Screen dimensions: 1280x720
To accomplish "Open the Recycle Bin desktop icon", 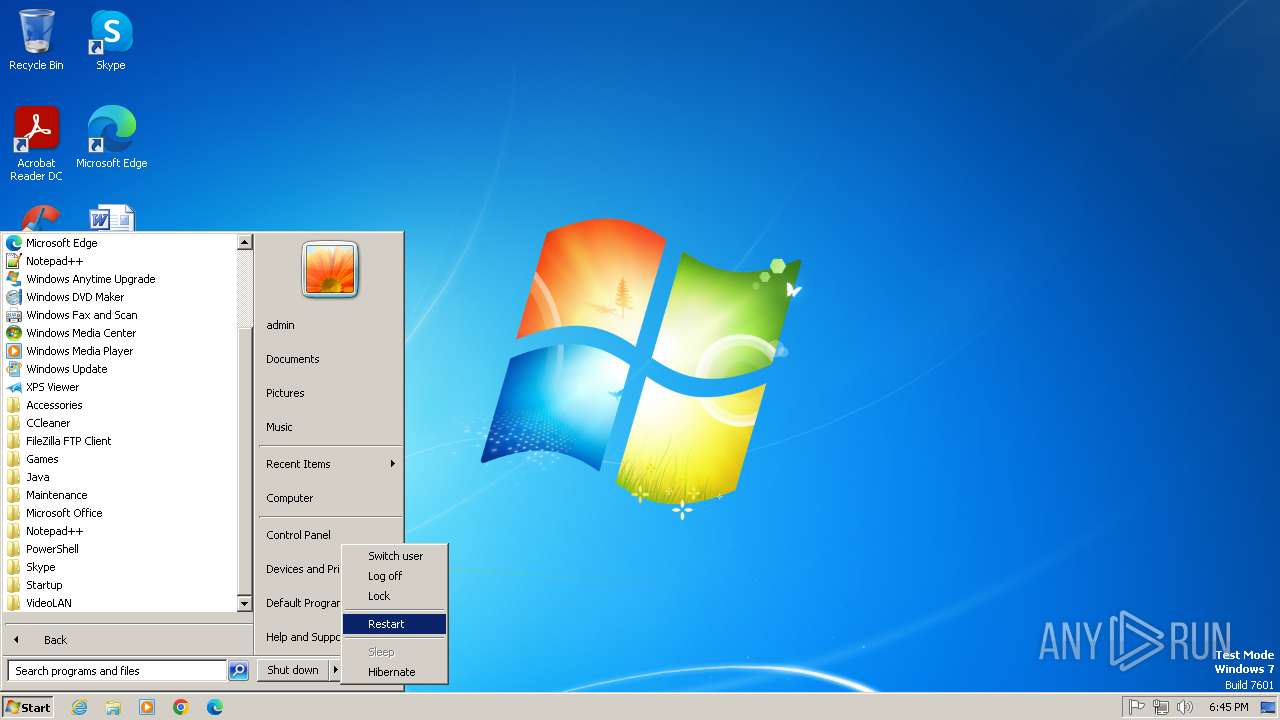I will (x=36, y=40).
